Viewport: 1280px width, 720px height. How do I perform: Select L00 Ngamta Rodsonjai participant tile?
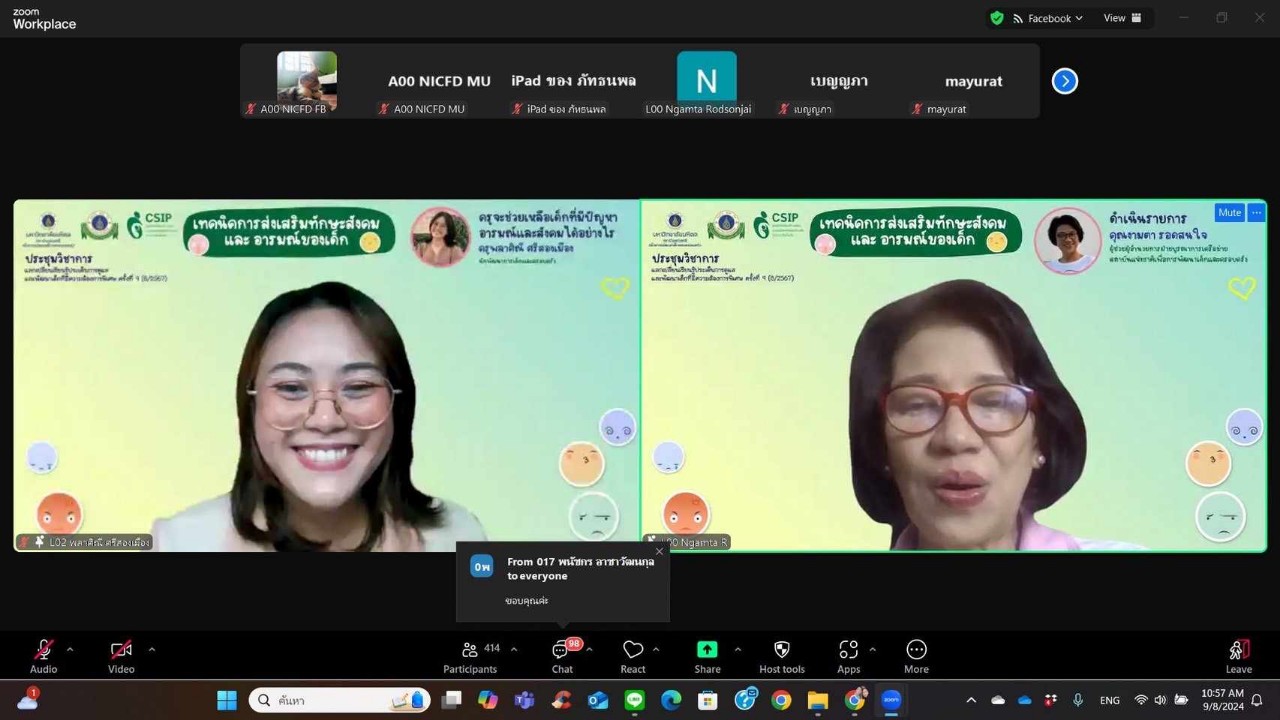(x=706, y=81)
